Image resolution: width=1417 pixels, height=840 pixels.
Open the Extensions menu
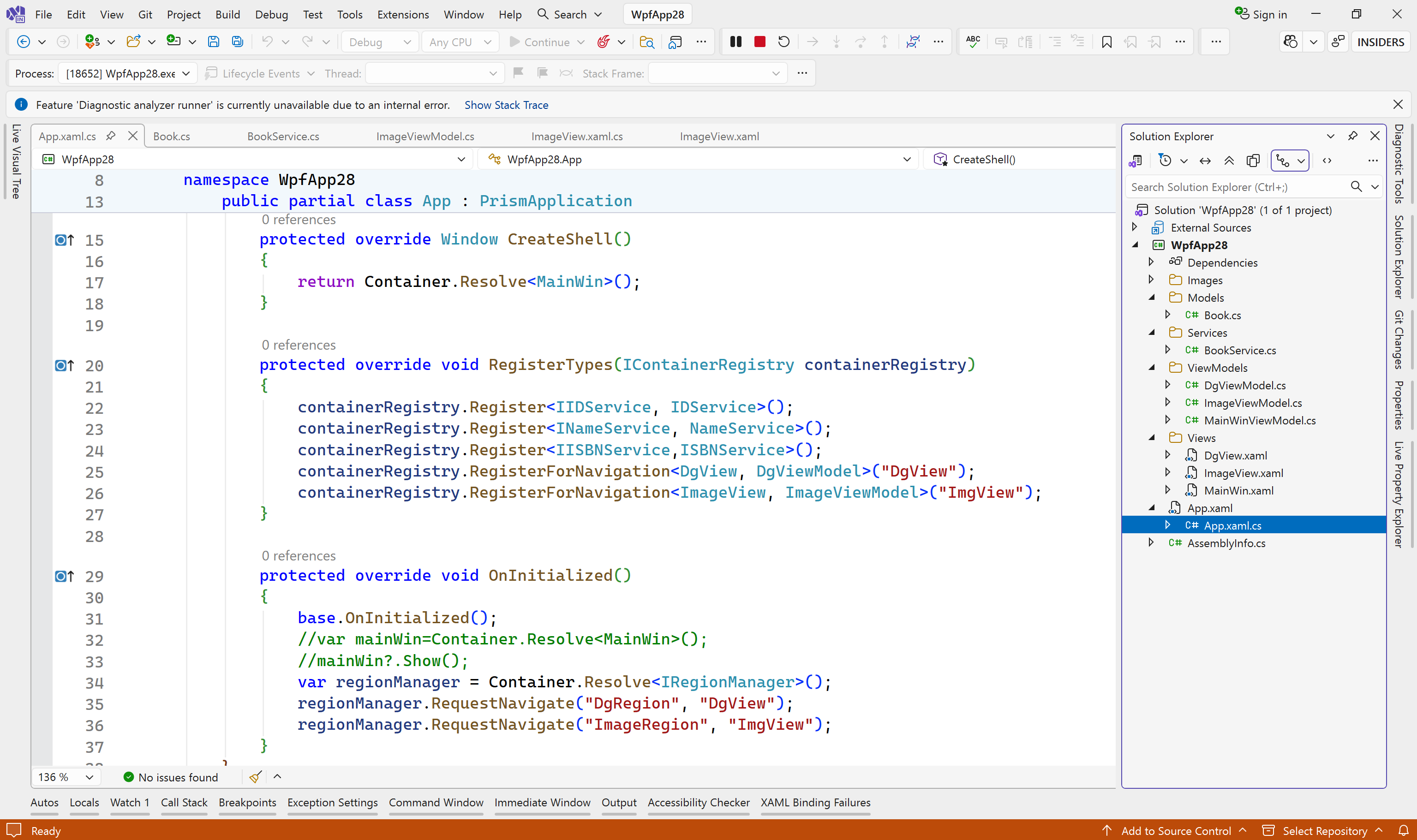coord(402,15)
